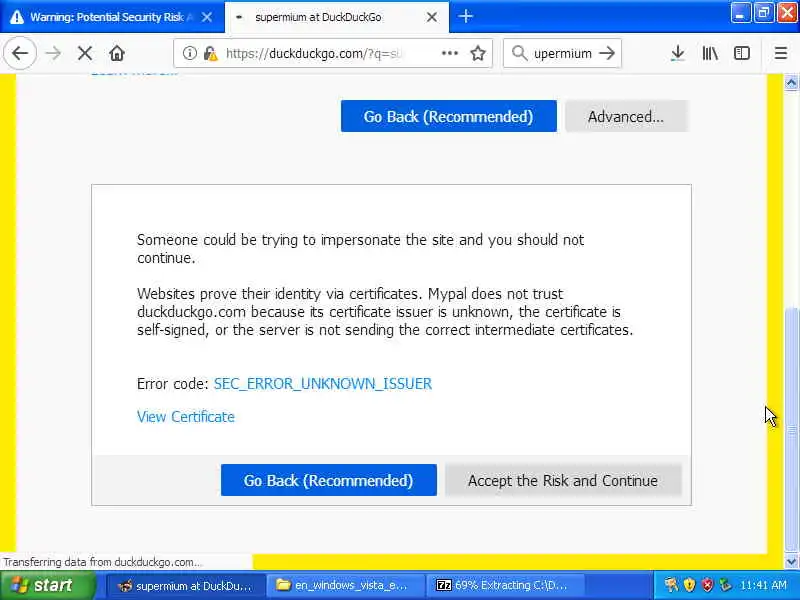The width and height of the screenshot is (800, 600).
Task: Submit search with the arrow icon
Action: click(607, 53)
